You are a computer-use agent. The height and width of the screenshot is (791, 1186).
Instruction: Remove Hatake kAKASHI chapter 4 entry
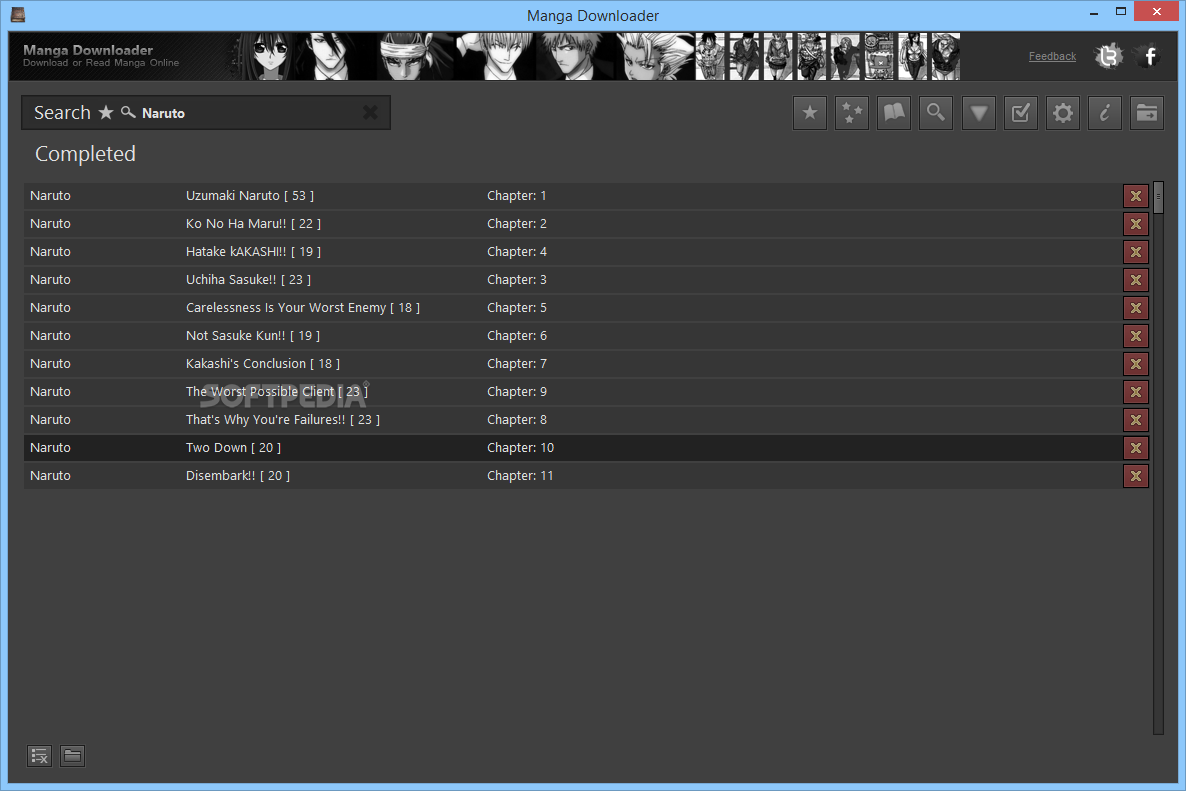point(1135,252)
